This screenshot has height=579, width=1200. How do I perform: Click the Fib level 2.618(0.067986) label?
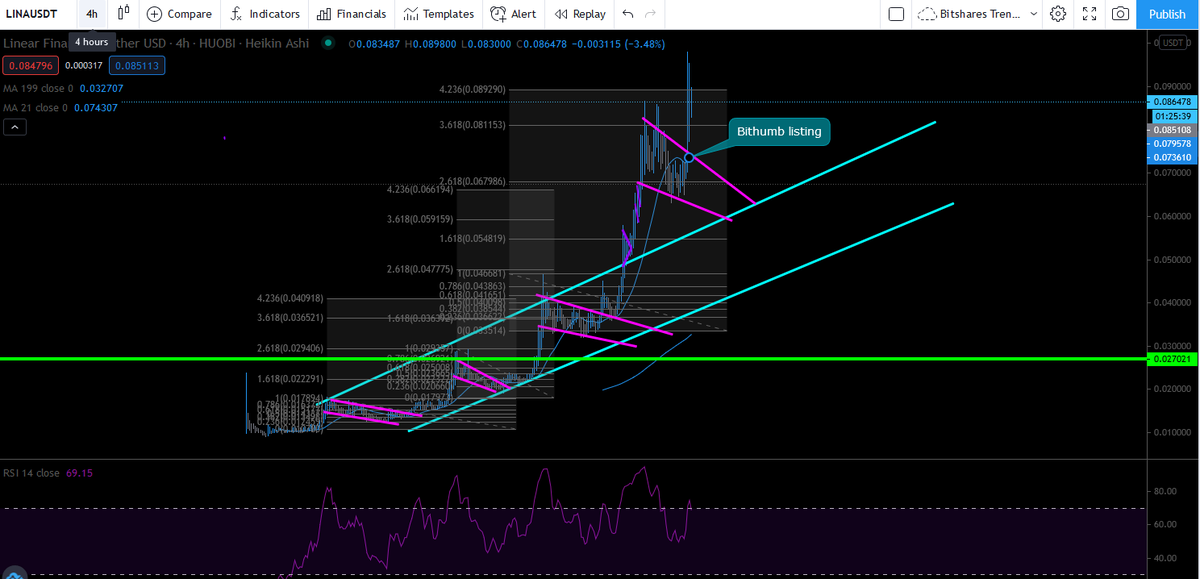[472, 181]
